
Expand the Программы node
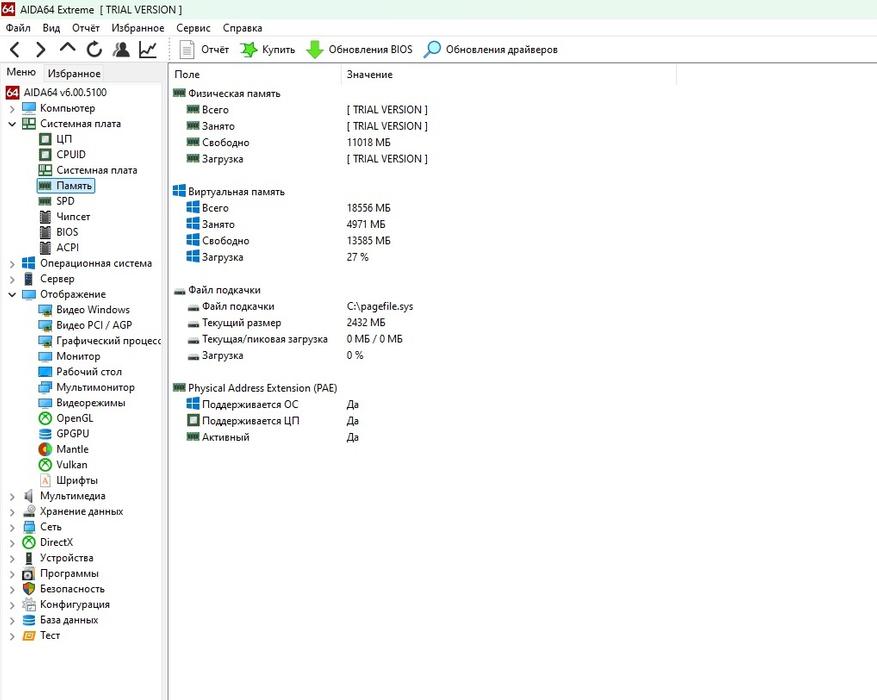pyautogui.click(x=12, y=574)
